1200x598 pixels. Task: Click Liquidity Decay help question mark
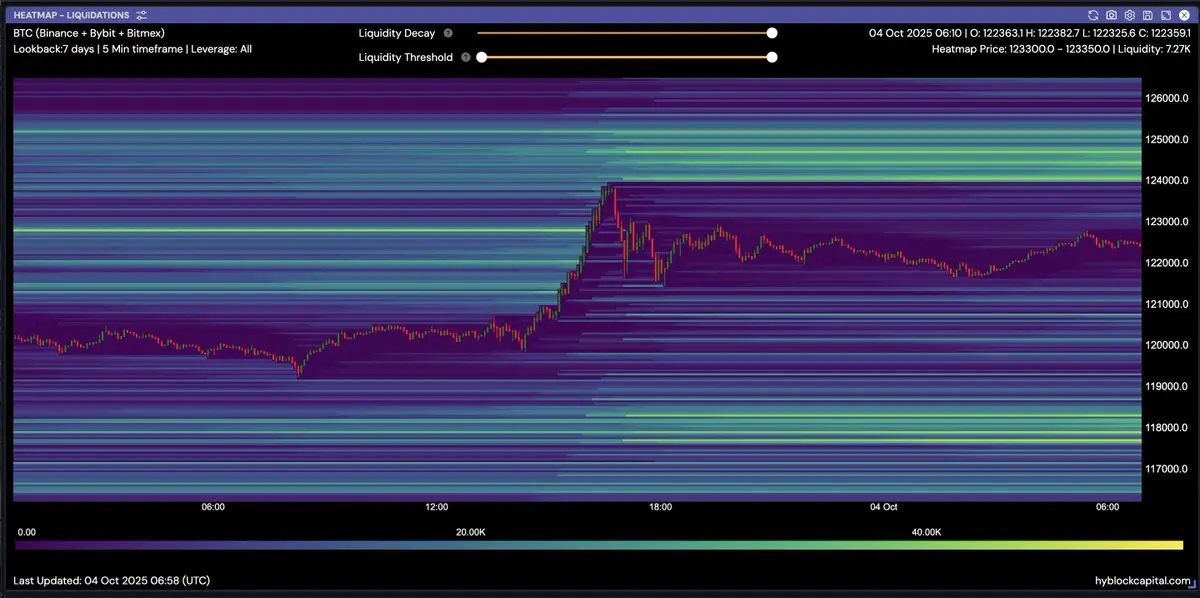[448, 33]
